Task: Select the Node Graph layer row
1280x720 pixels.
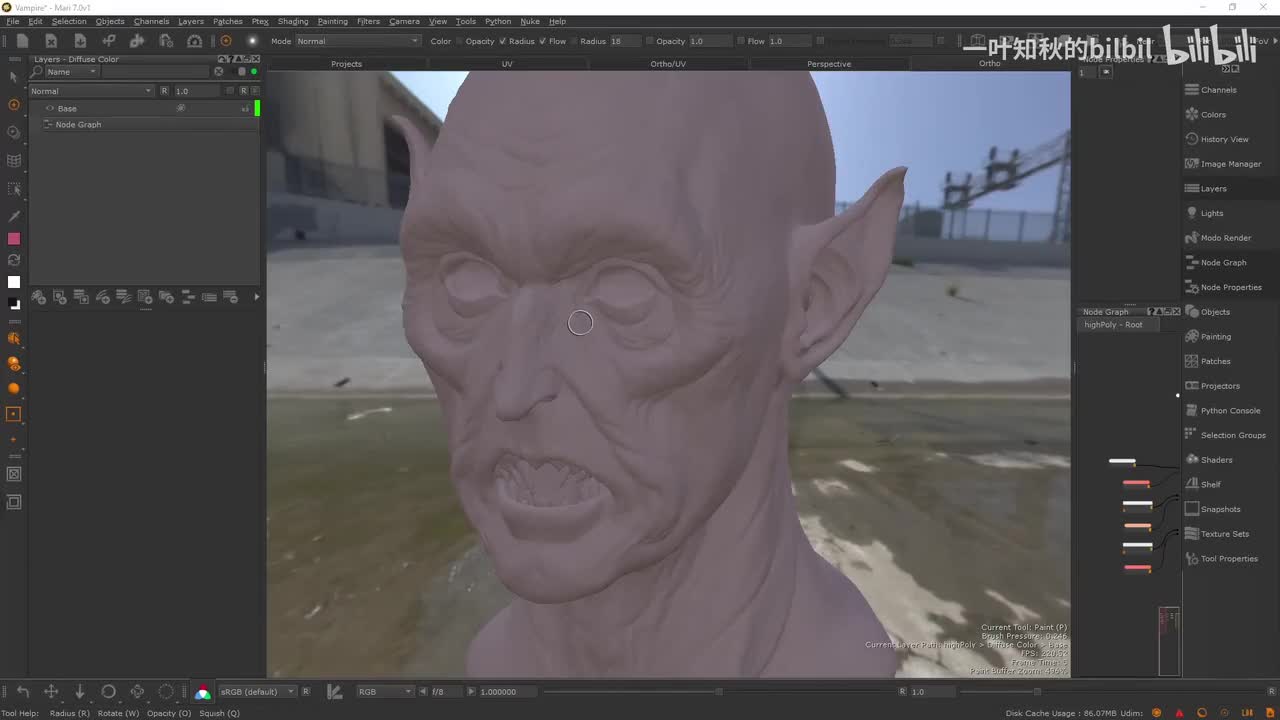Action: click(x=144, y=124)
